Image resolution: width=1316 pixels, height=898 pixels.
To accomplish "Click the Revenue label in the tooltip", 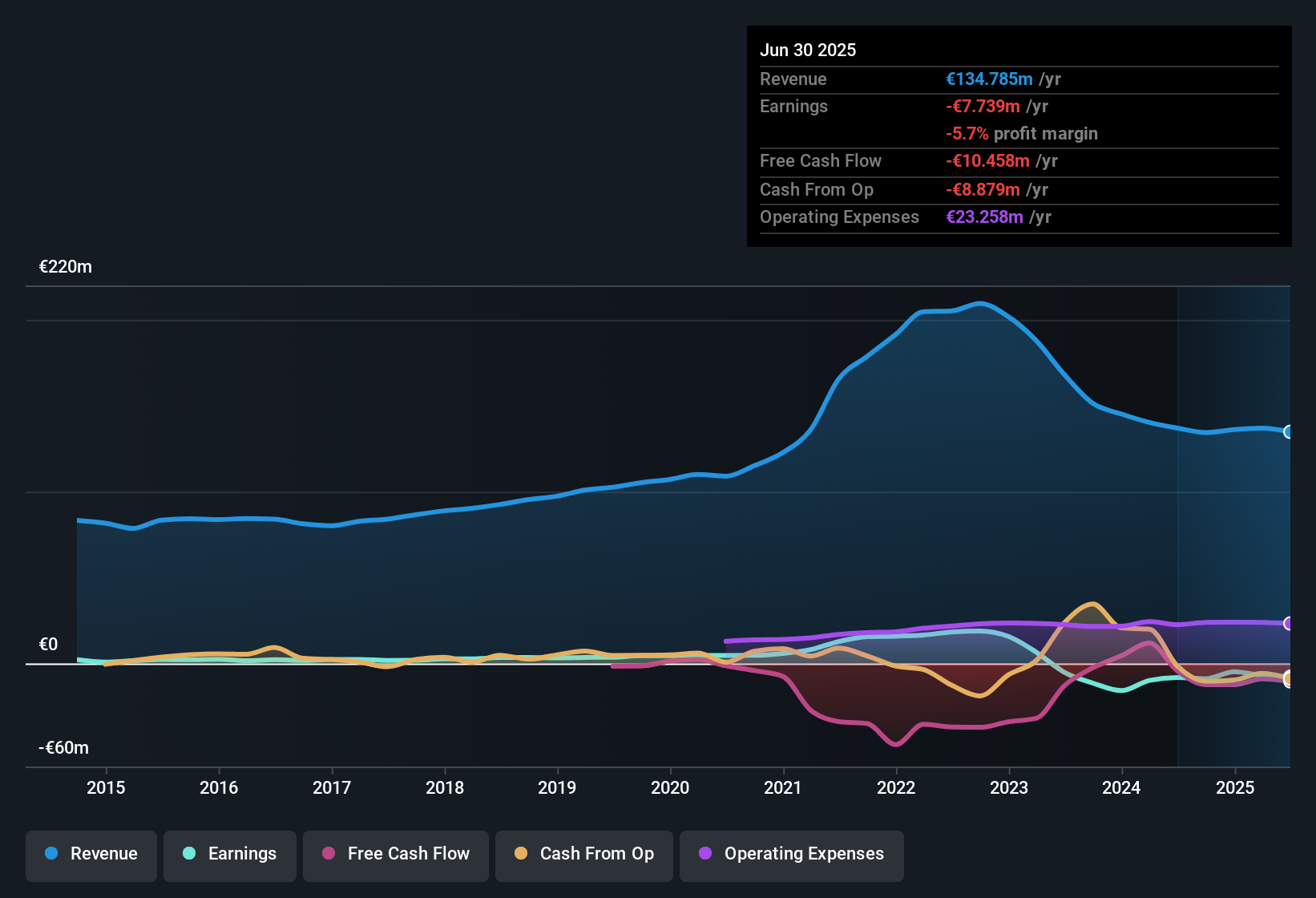I will point(793,79).
